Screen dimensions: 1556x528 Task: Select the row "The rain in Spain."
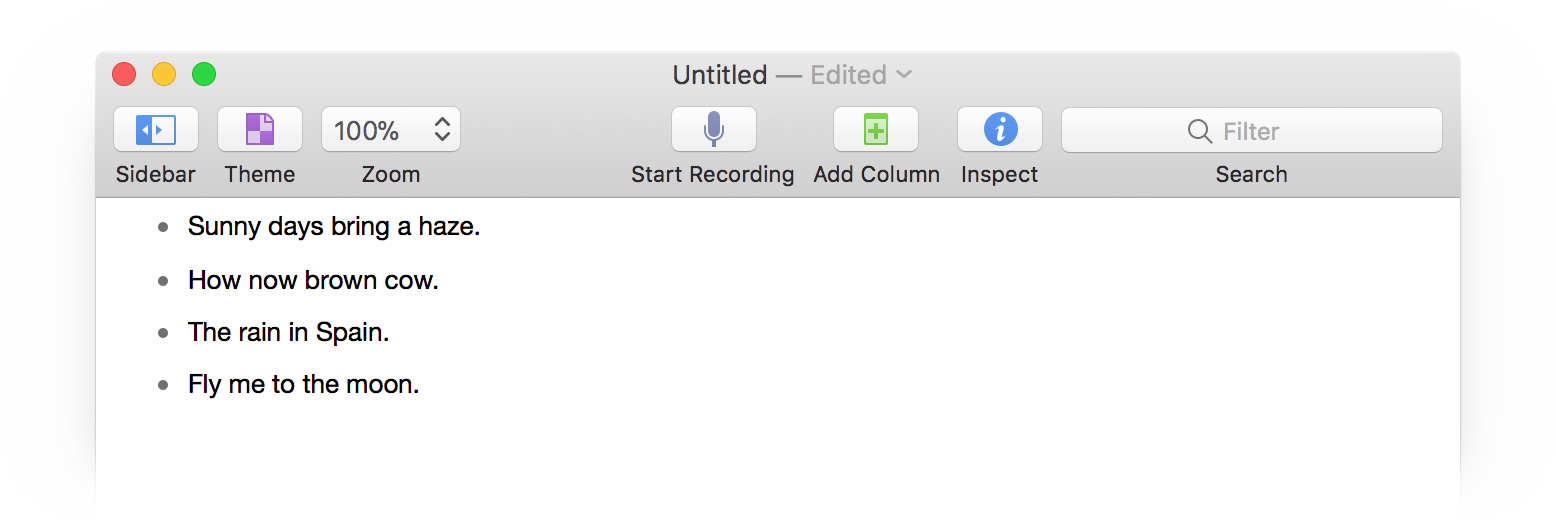[288, 333]
